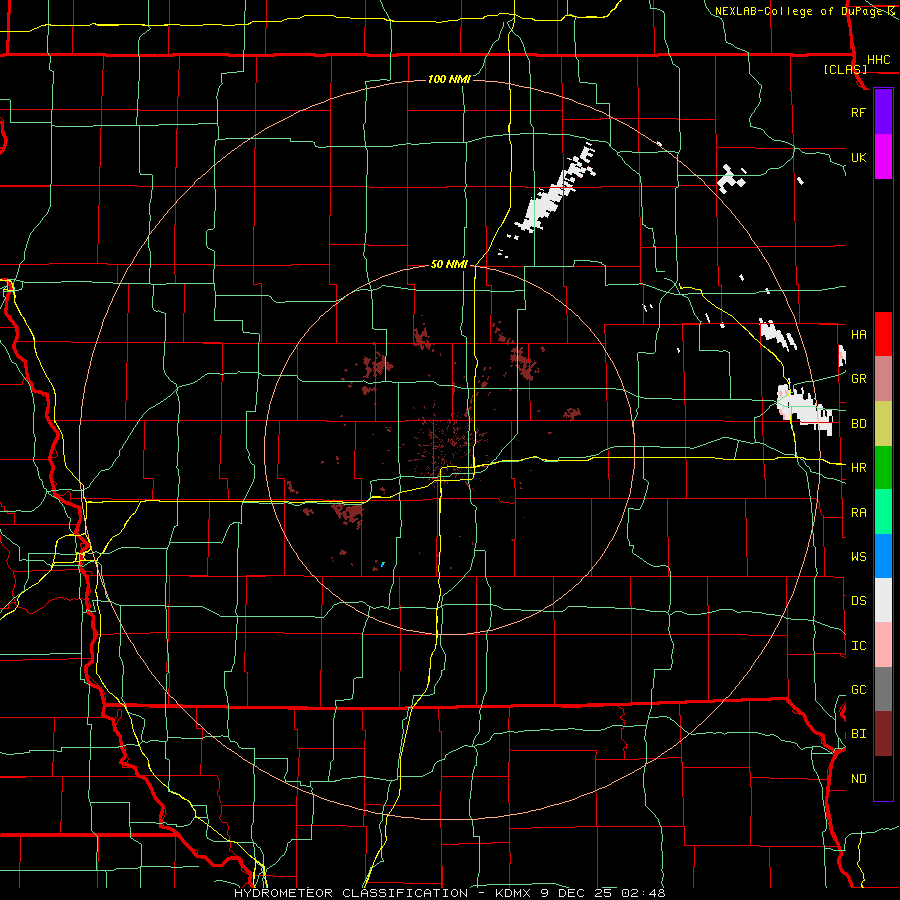Click the dusty pink GR legend swatch
The image size is (900, 900).
(883, 378)
